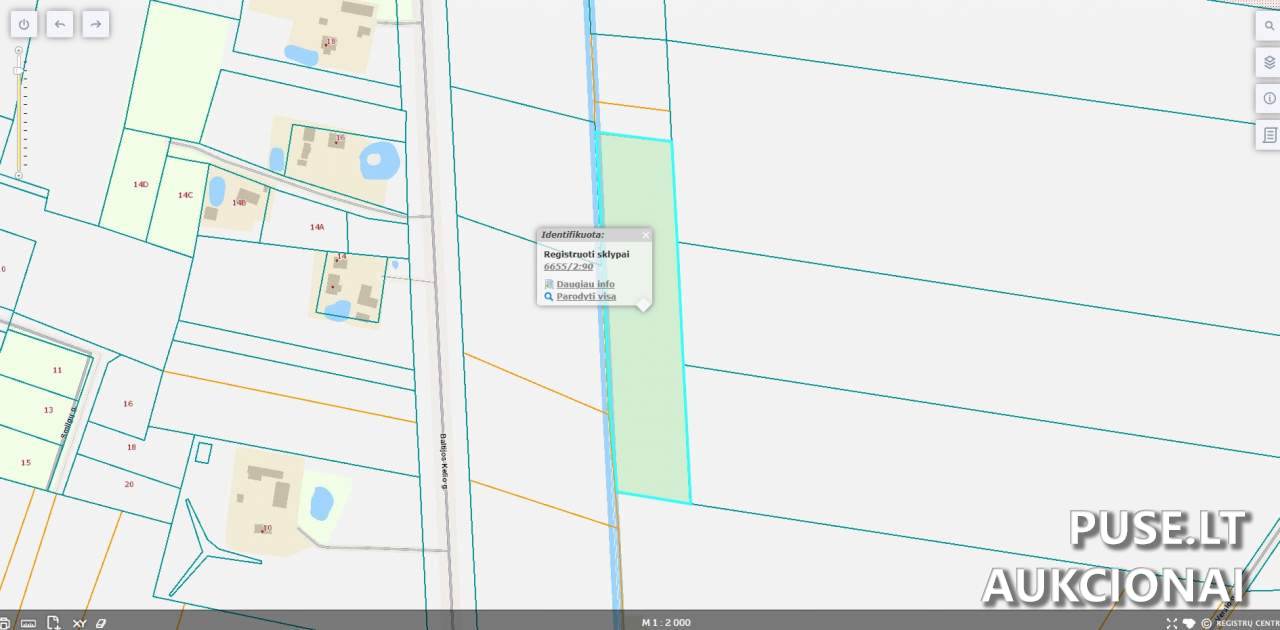Click the "Parodyti visa" link
Screen dimensions: 1280x630
(x=586, y=297)
